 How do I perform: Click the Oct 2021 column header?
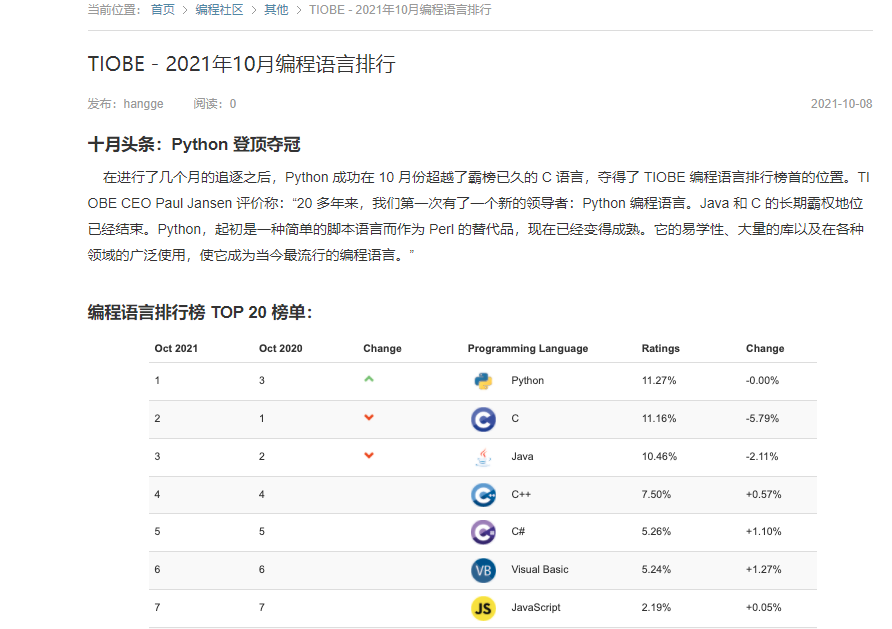(176, 348)
